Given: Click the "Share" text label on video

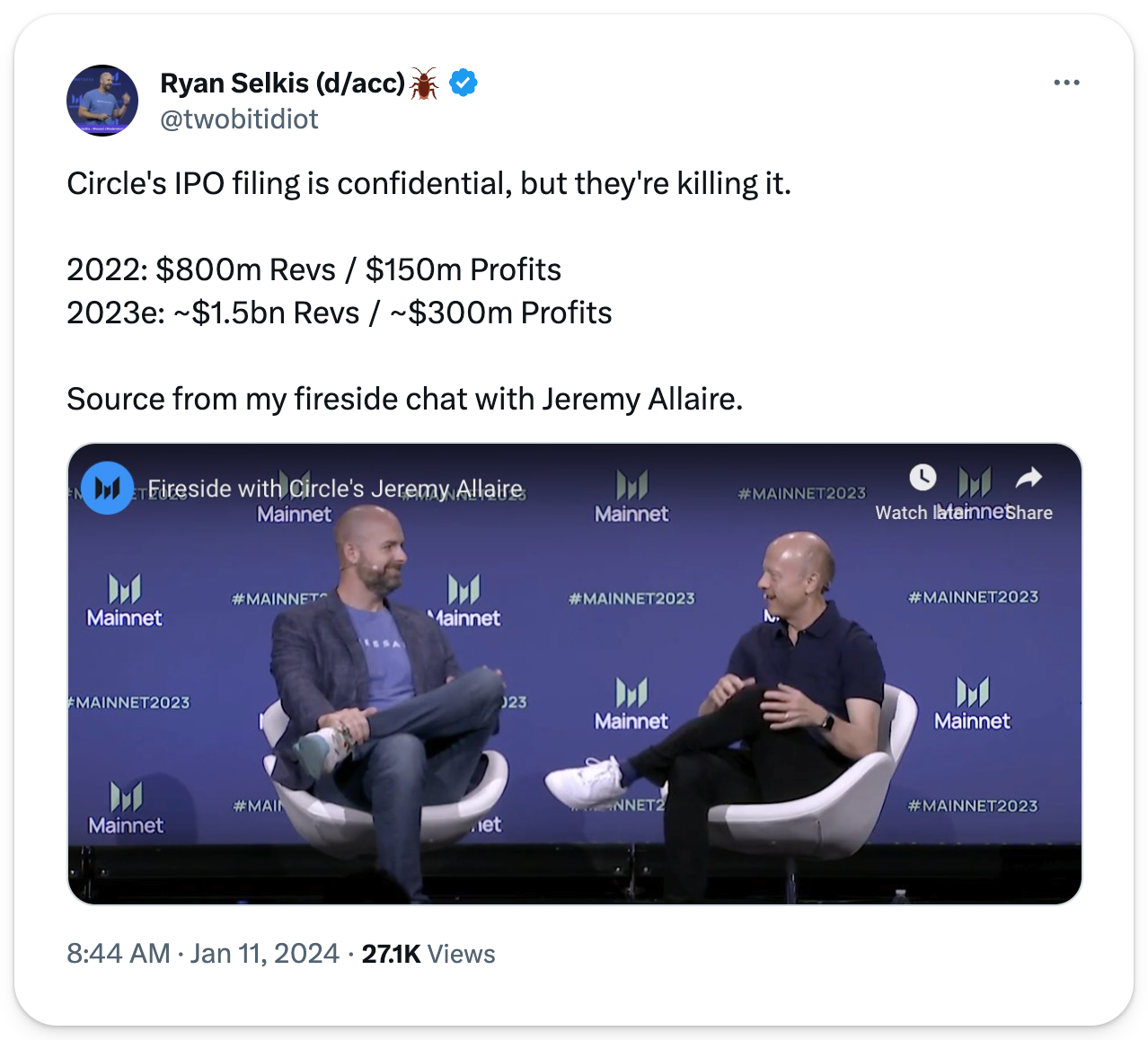Looking at the screenshot, I should coord(1029,513).
